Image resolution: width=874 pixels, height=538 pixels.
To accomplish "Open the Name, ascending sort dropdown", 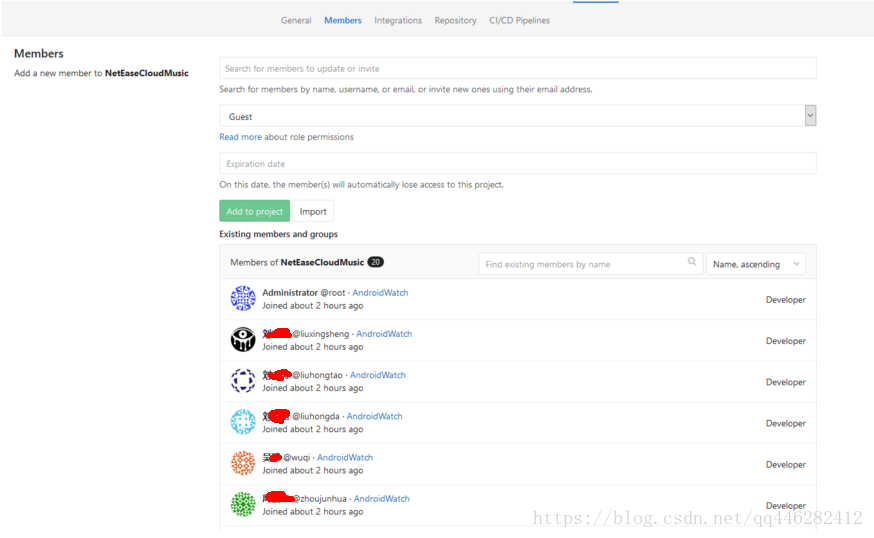I will [756, 264].
